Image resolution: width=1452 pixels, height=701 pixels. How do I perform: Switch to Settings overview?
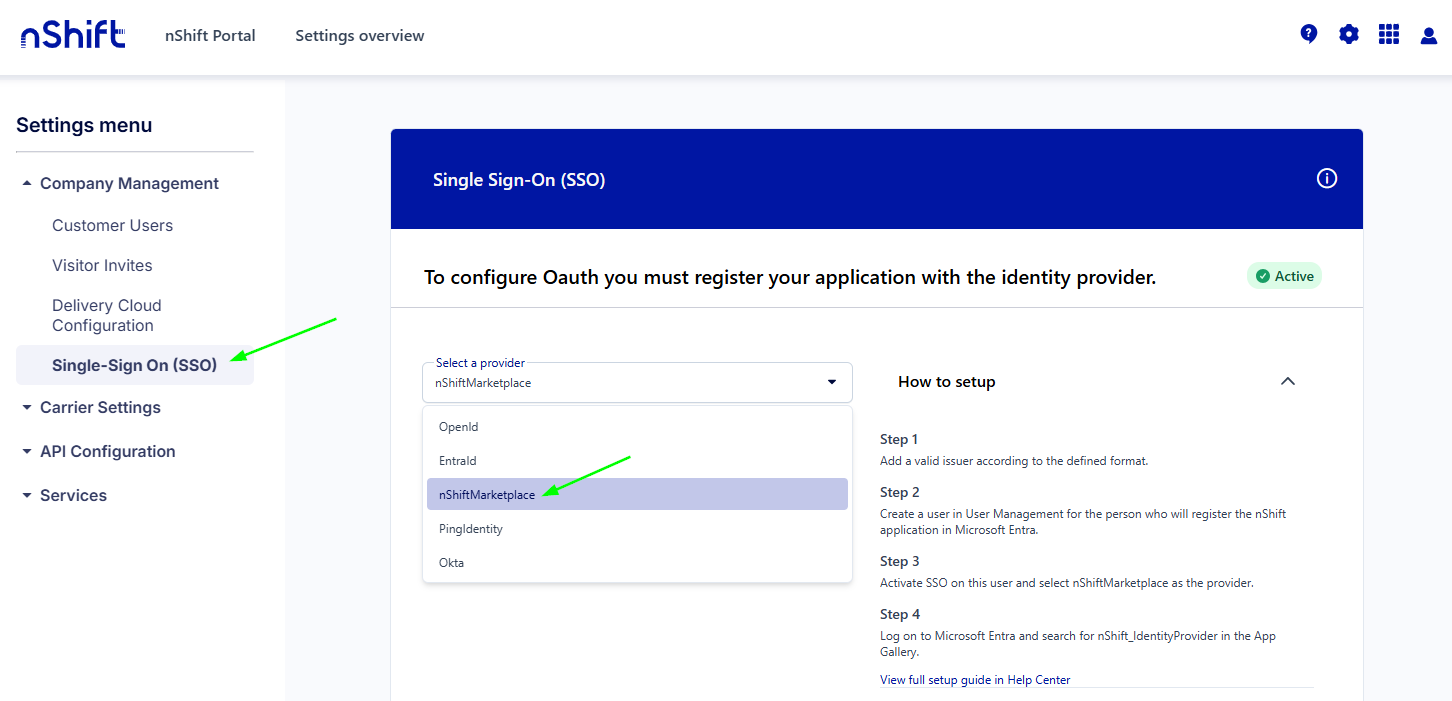(x=359, y=35)
